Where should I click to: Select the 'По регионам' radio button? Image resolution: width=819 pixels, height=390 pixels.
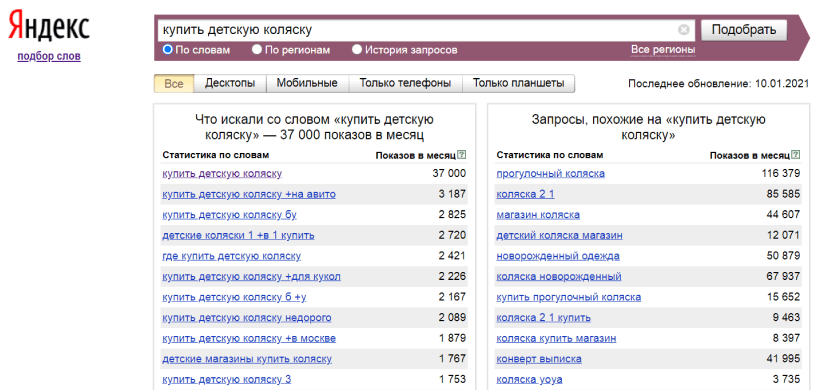coord(256,50)
